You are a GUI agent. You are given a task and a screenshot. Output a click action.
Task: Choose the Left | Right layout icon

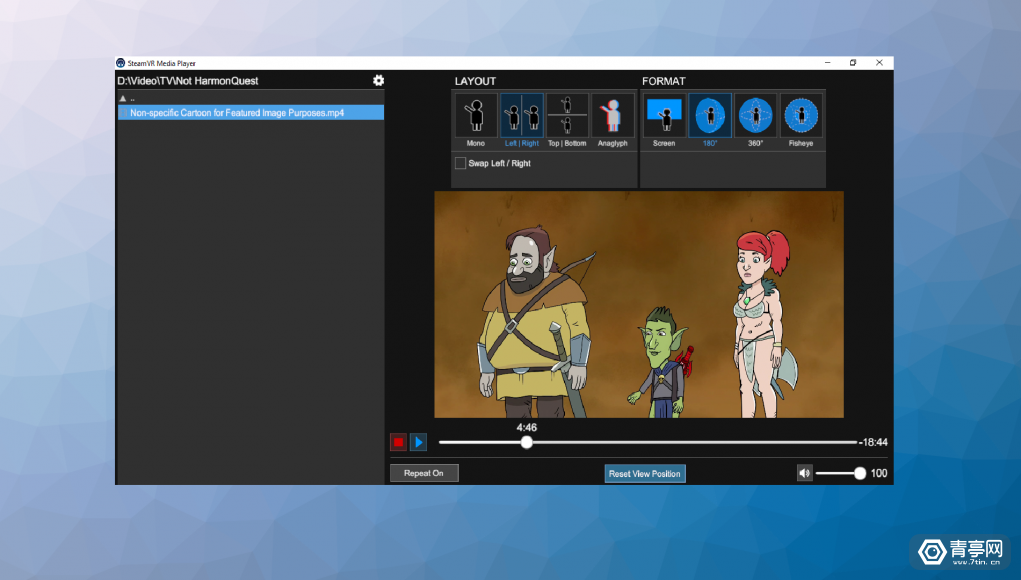521,116
